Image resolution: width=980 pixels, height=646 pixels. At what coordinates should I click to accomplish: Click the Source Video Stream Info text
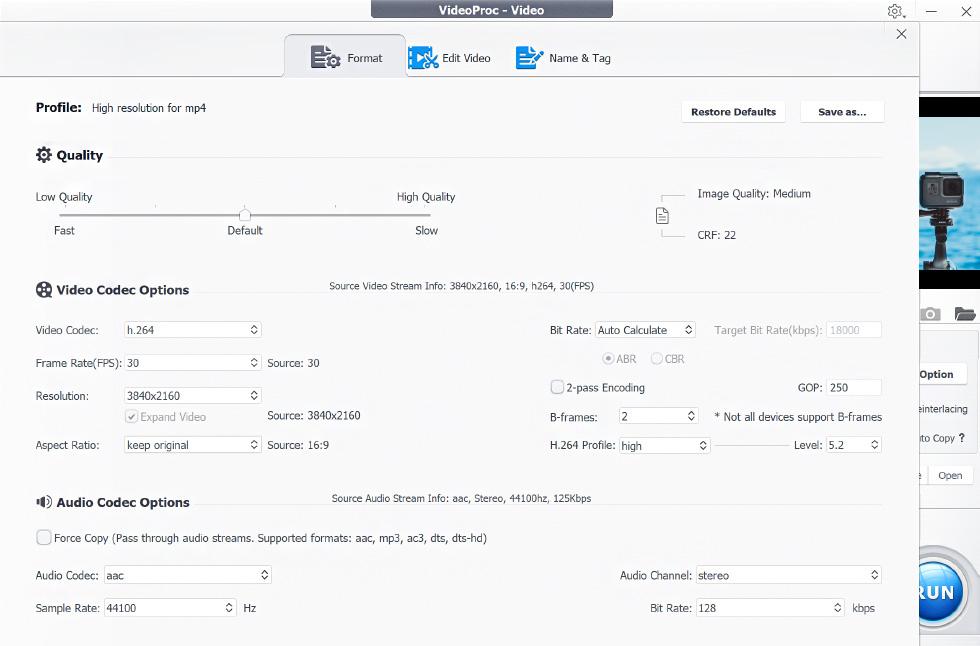pos(461,286)
